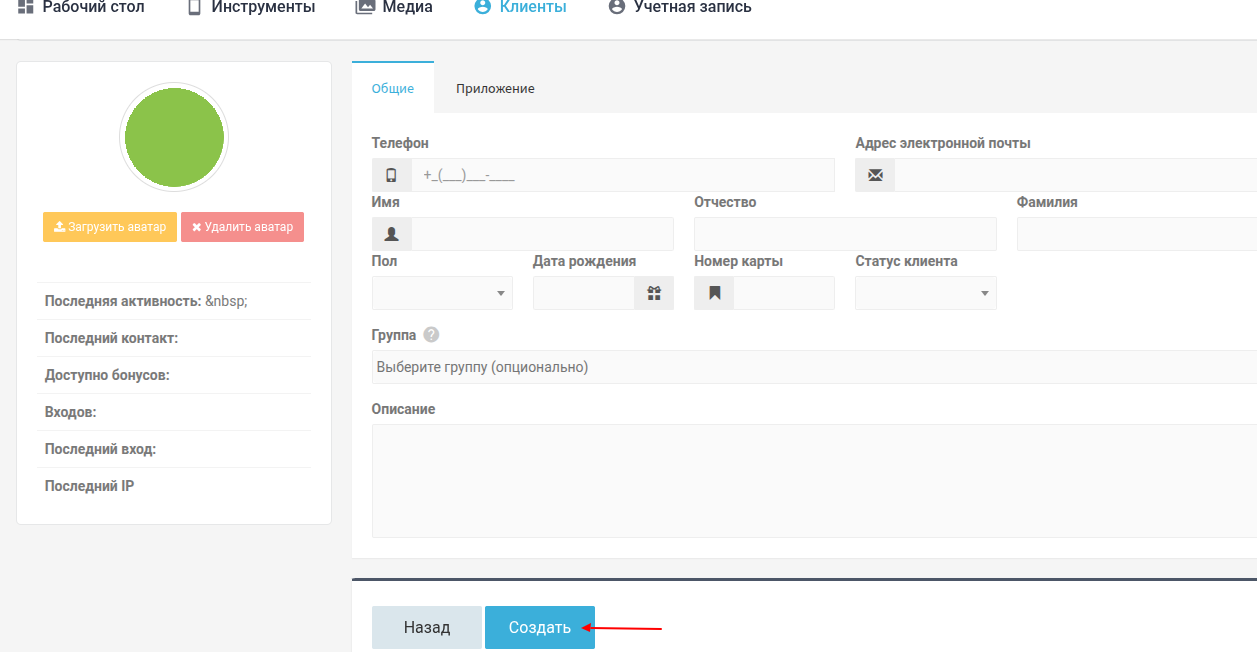Click the Последний IP label
Screen dimensions: 1257x652
coord(89,486)
